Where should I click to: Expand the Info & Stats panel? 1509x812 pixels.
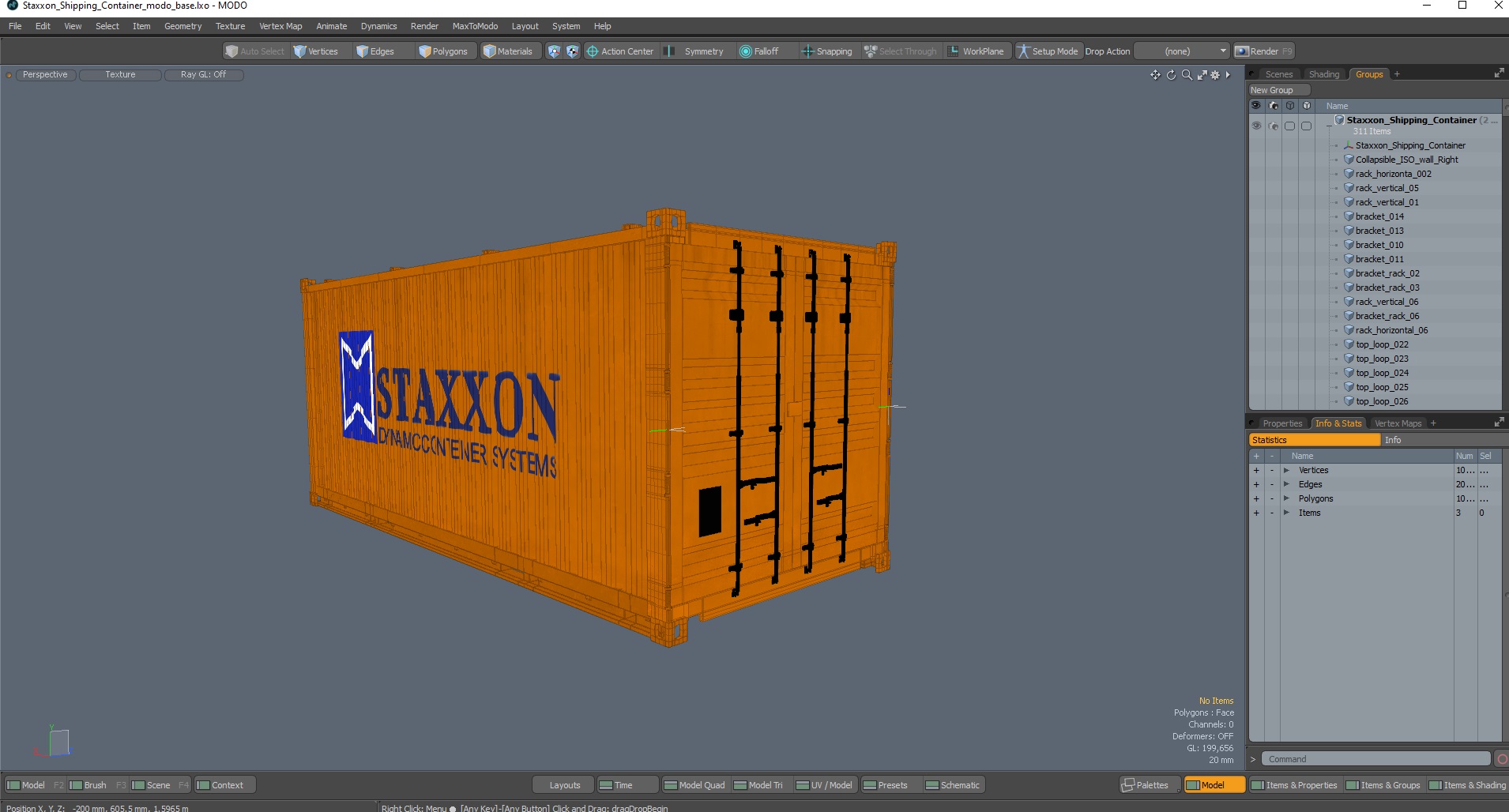[1499, 423]
